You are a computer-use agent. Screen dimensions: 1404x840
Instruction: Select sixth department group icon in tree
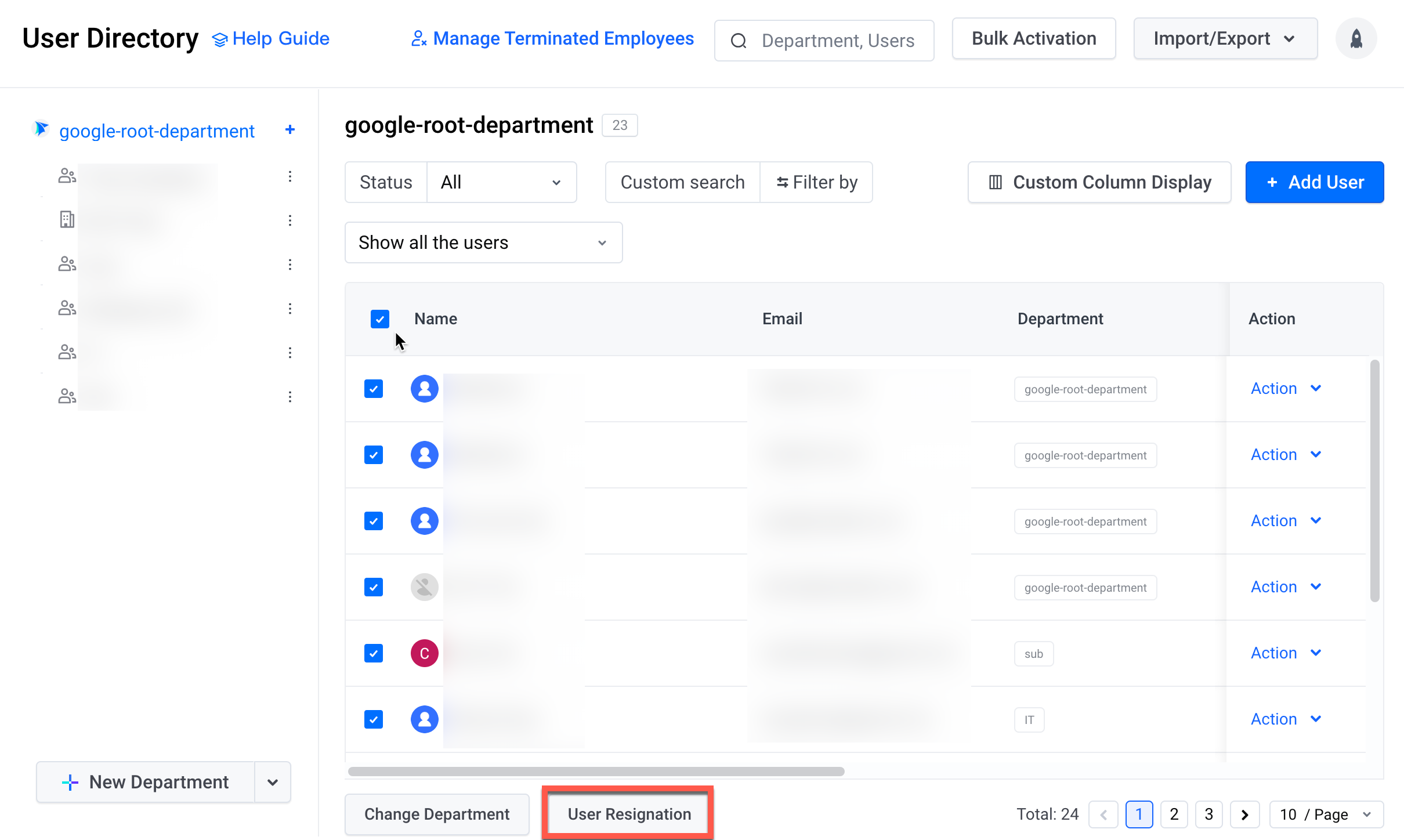point(67,396)
